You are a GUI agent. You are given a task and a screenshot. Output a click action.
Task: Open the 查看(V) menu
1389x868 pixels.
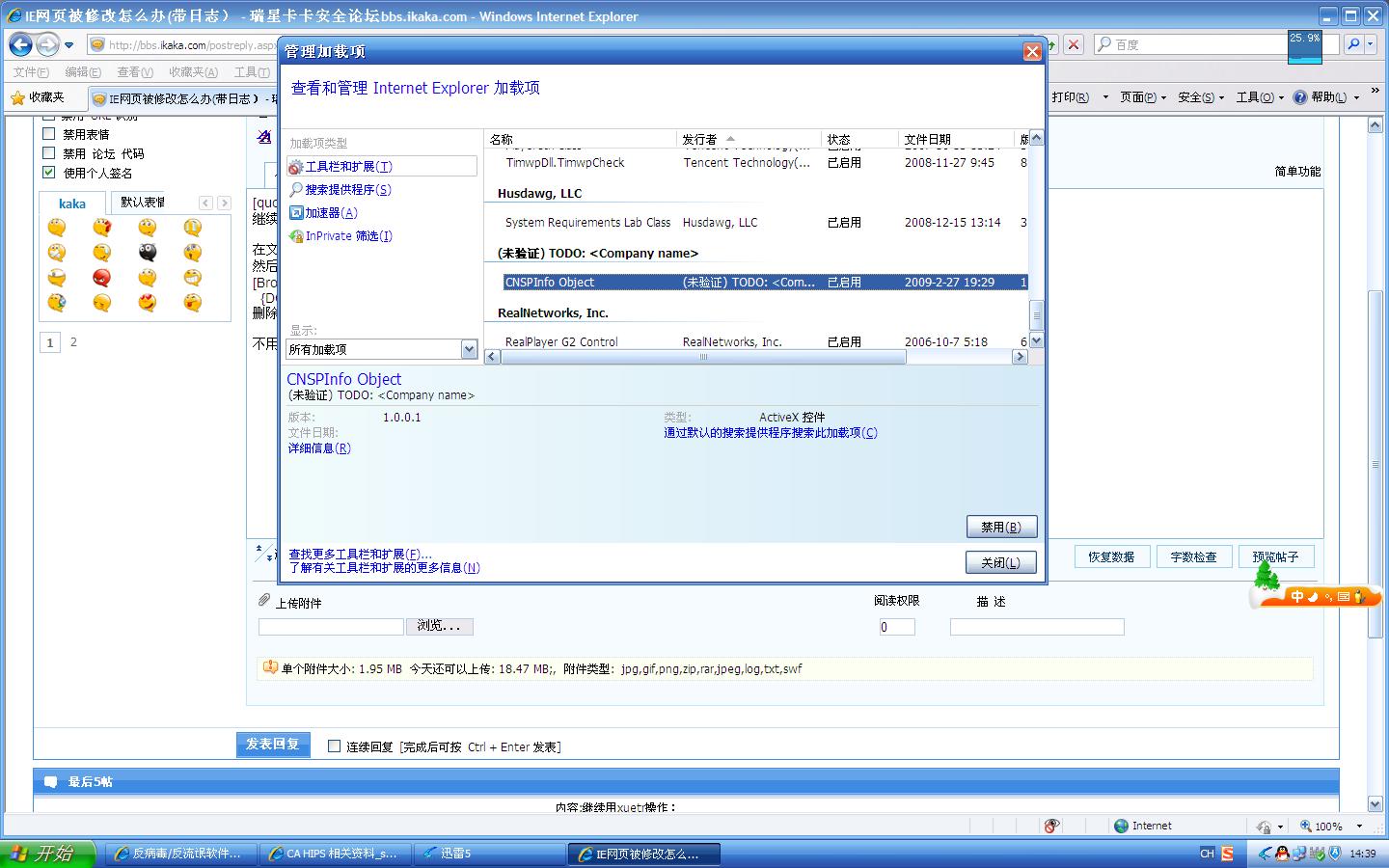click(x=135, y=72)
